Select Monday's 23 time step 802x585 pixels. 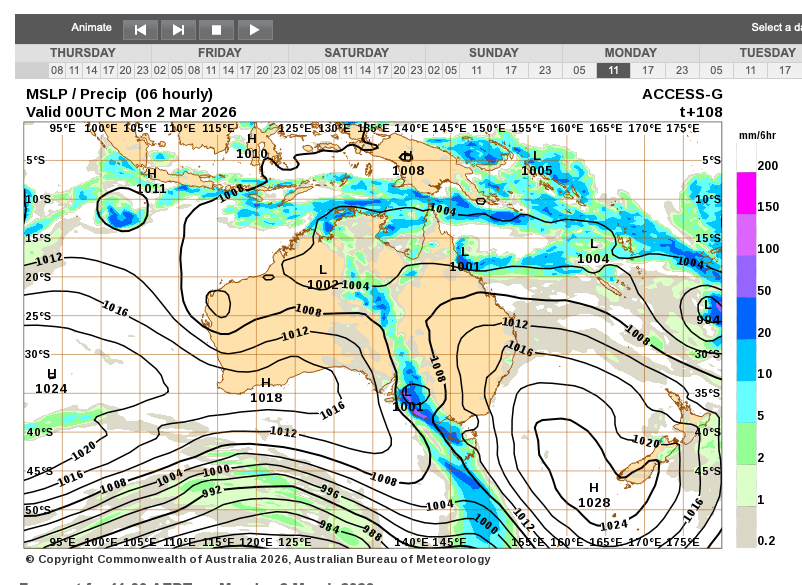[682, 70]
